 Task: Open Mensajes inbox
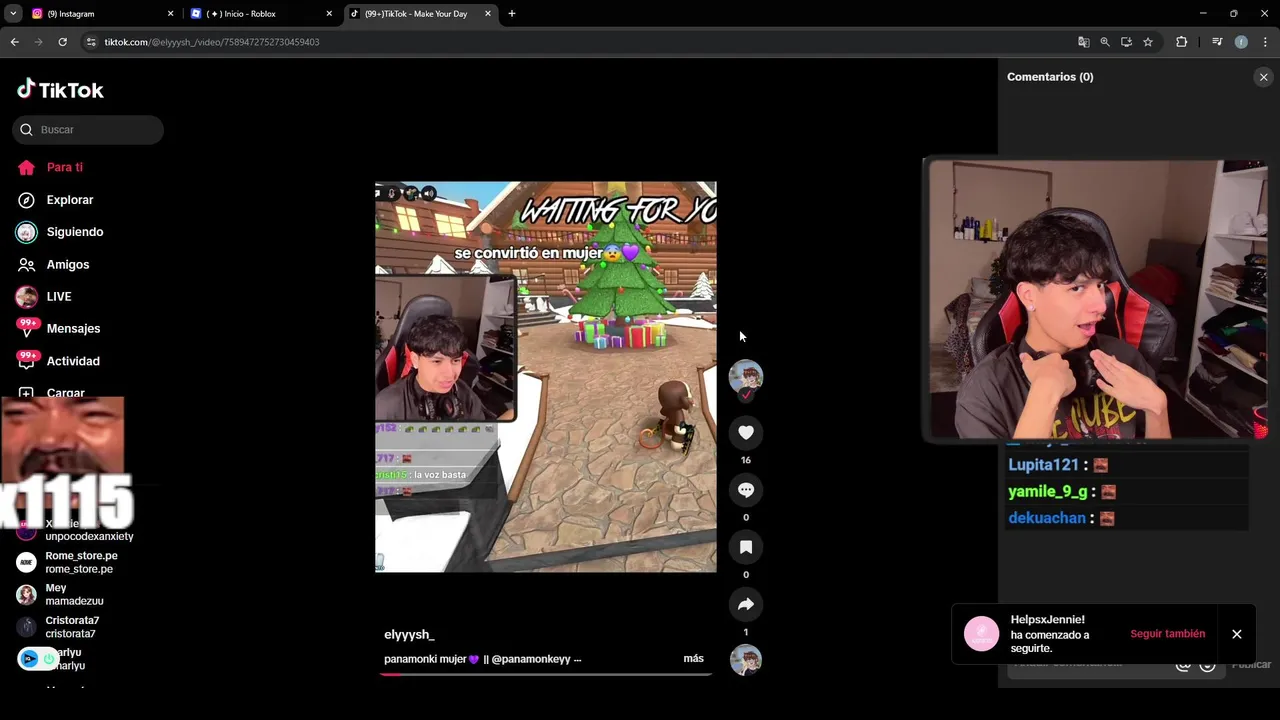point(73,328)
